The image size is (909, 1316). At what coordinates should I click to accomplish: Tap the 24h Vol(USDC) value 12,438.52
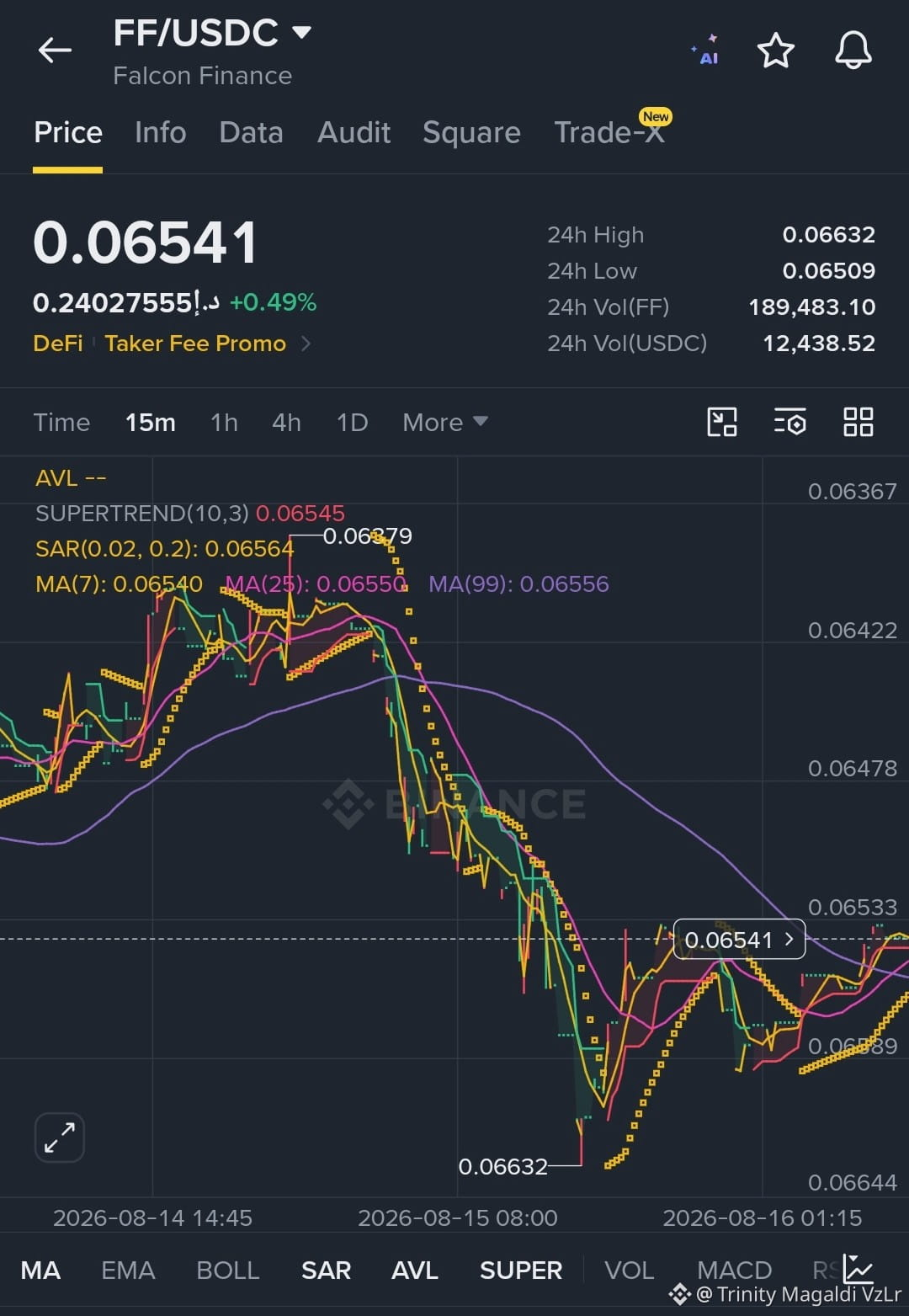(818, 343)
